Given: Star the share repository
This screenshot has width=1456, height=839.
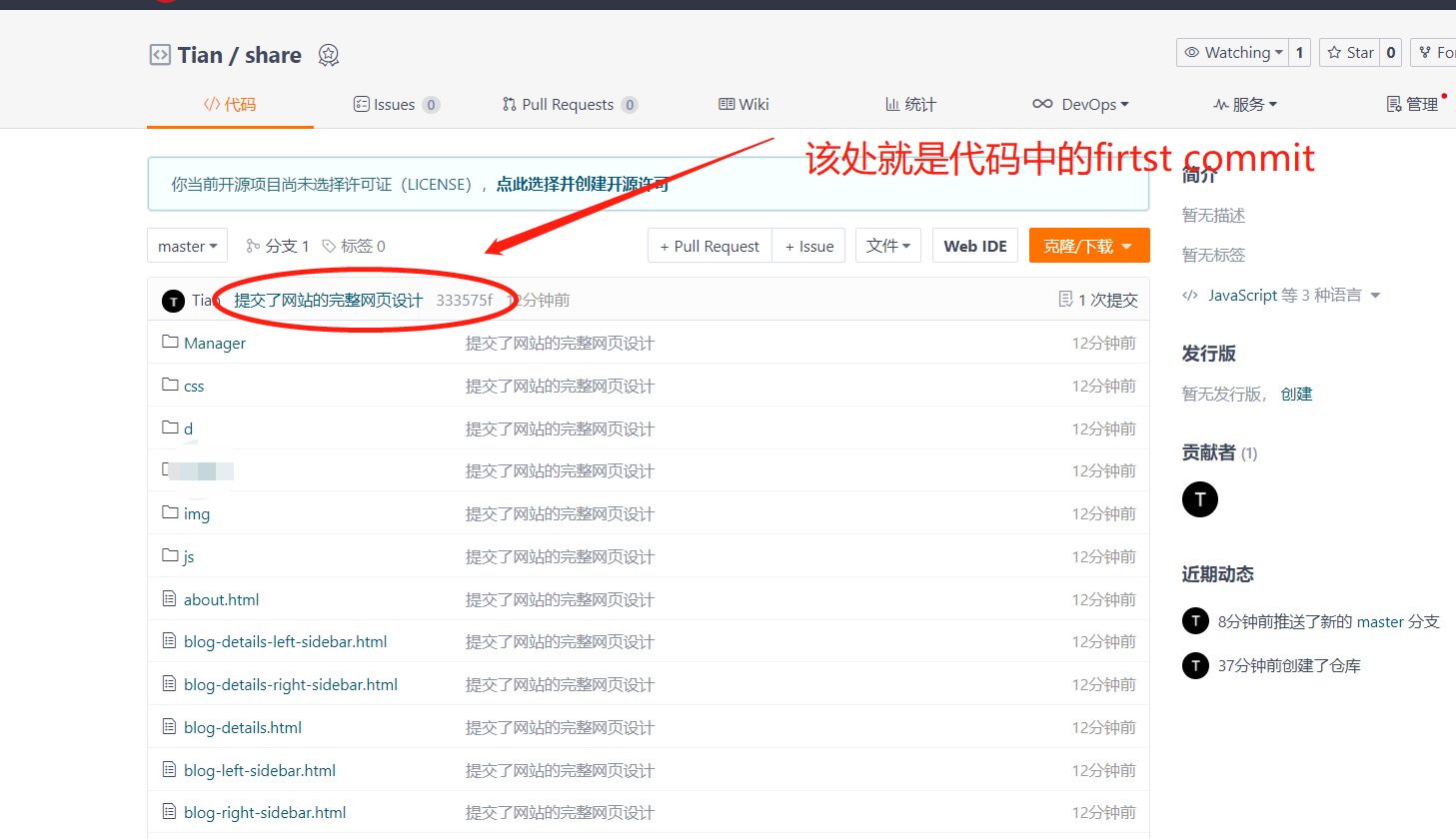Looking at the screenshot, I should pyautogui.click(x=1350, y=53).
